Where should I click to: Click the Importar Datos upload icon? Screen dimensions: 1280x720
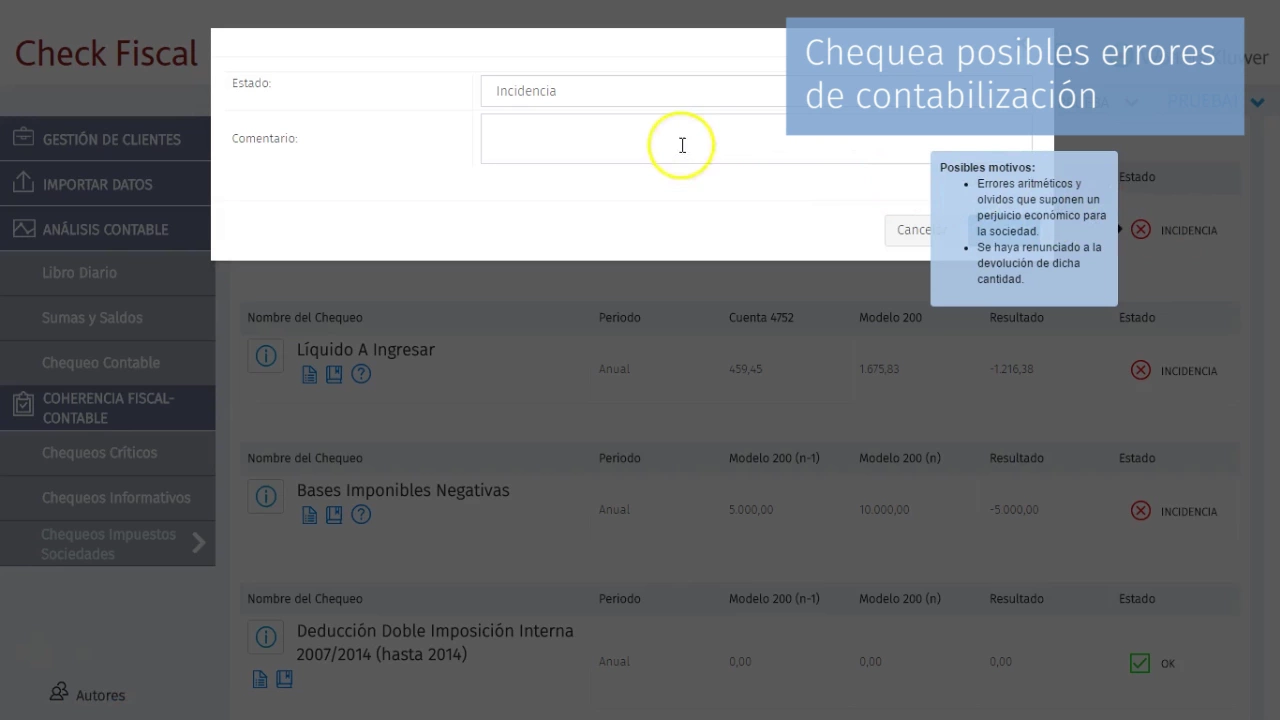click(23, 183)
